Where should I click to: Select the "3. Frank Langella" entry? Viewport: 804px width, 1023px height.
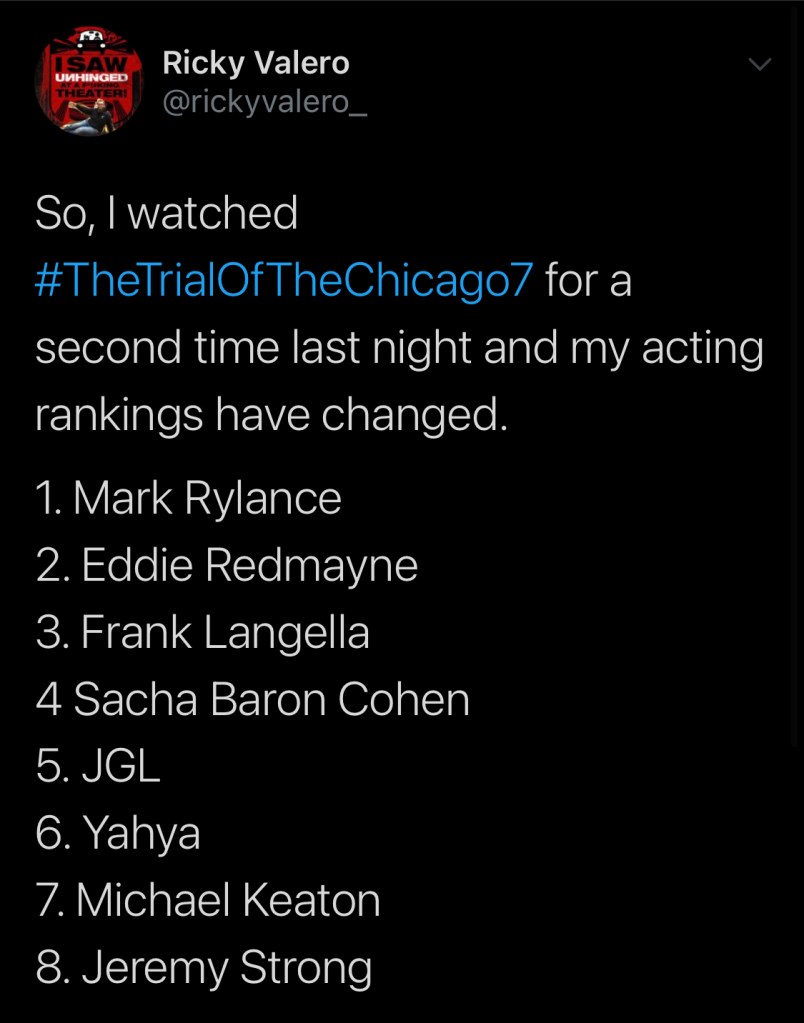pyautogui.click(x=202, y=632)
